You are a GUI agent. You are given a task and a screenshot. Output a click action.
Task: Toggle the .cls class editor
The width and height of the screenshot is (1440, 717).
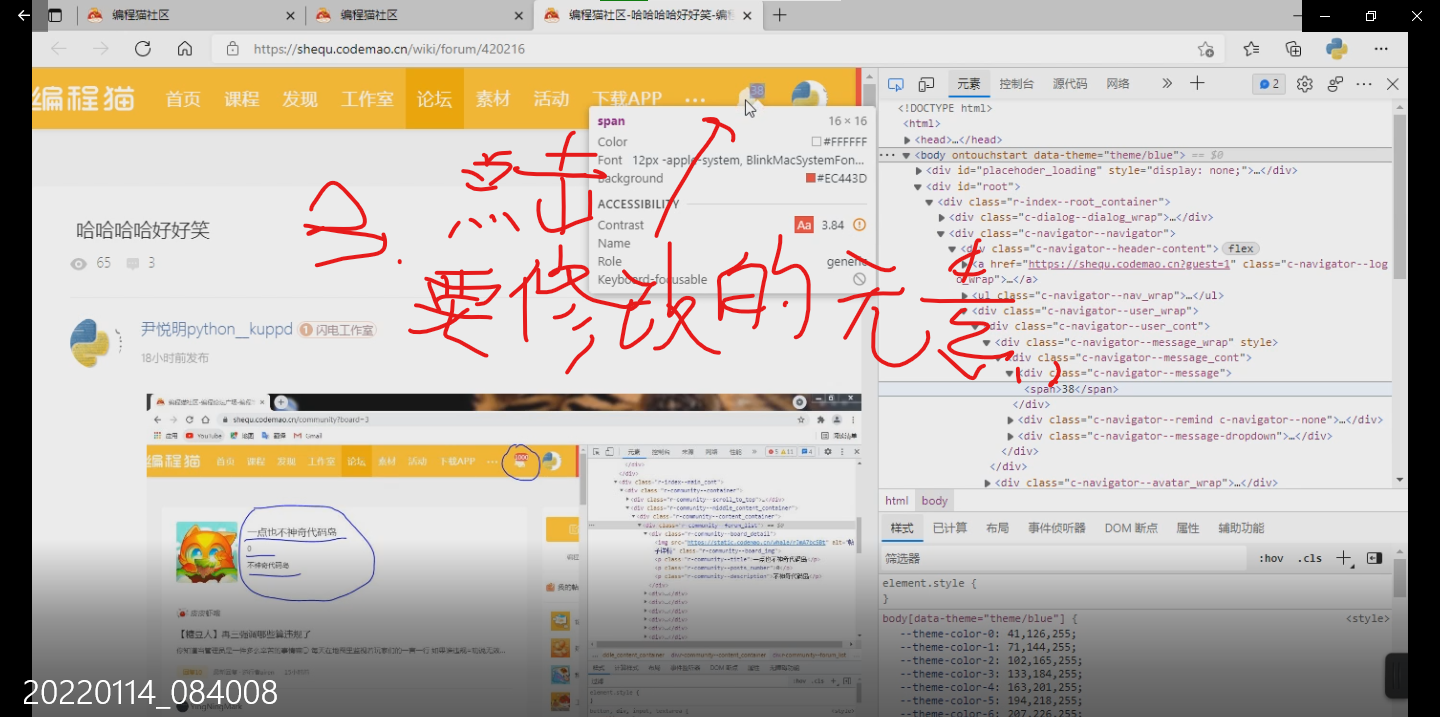(x=1310, y=558)
